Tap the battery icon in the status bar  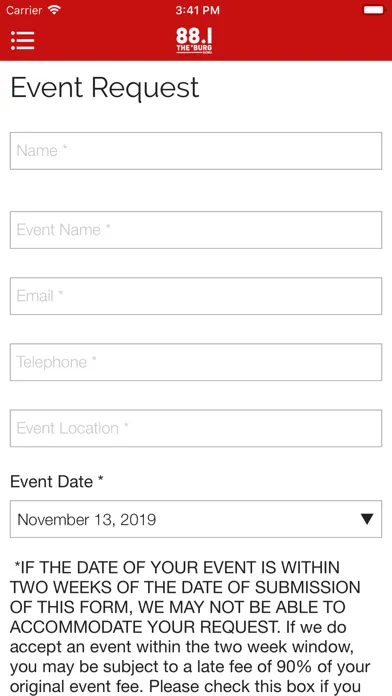373,10
